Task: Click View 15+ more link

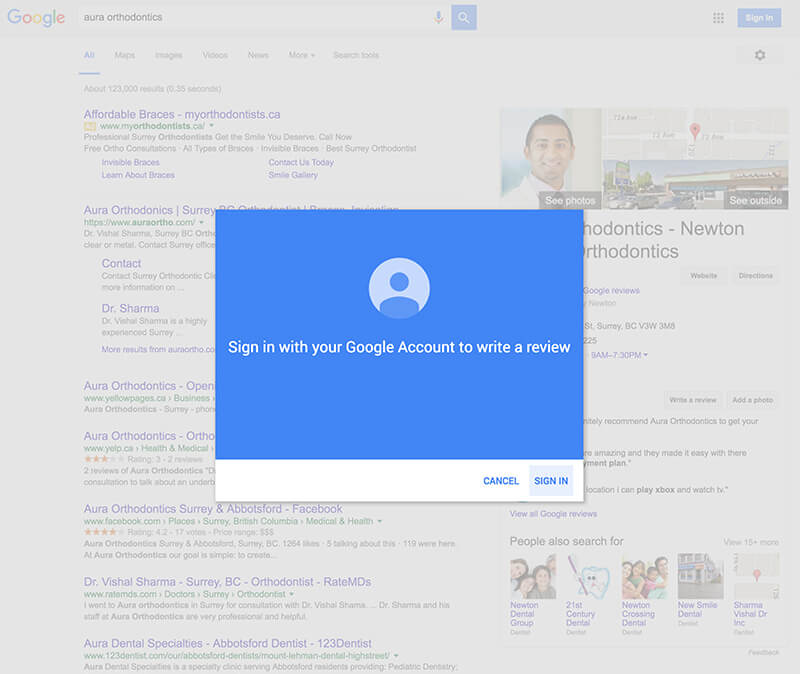Action: coord(751,542)
